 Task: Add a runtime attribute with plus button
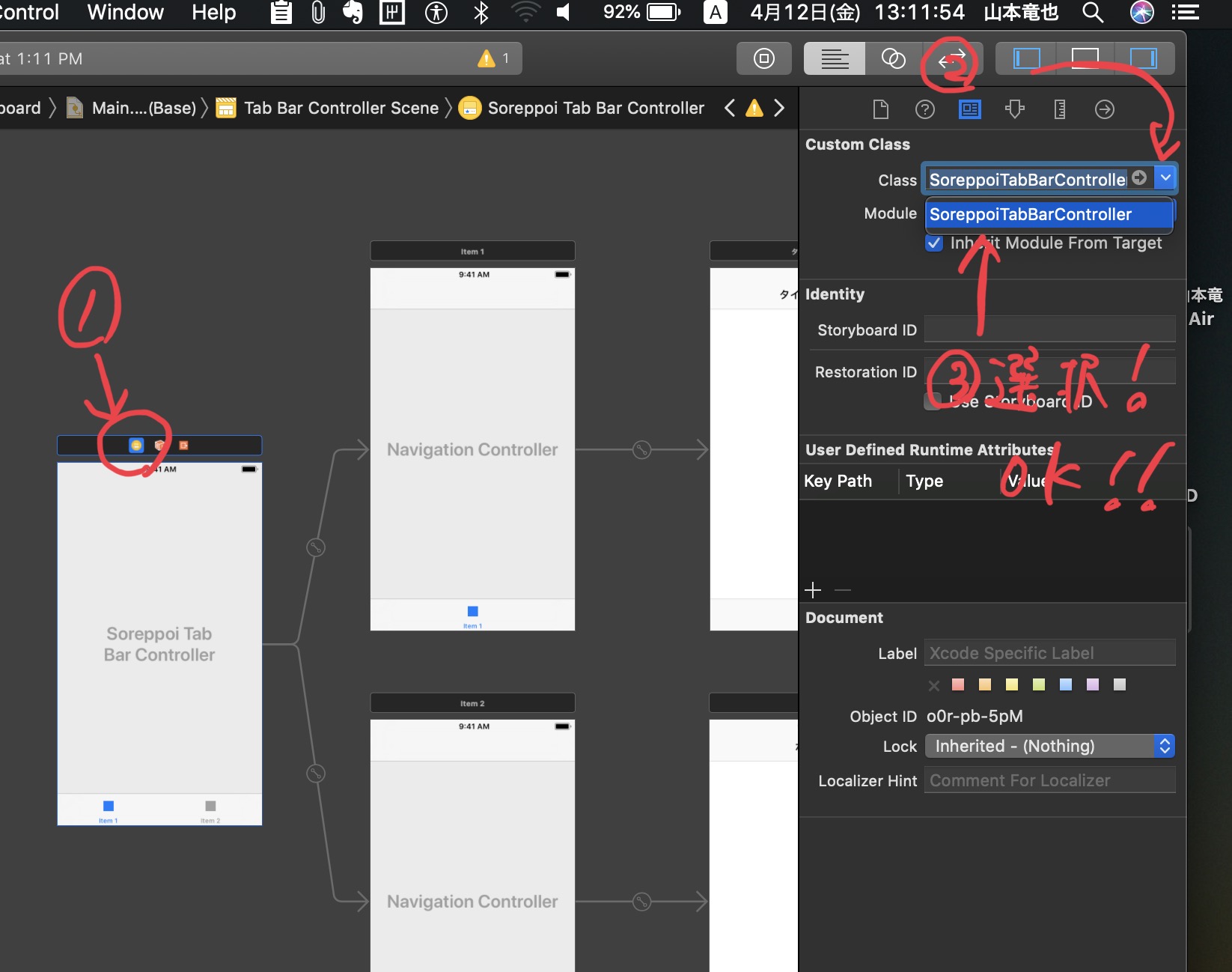click(x=813, y=590)
